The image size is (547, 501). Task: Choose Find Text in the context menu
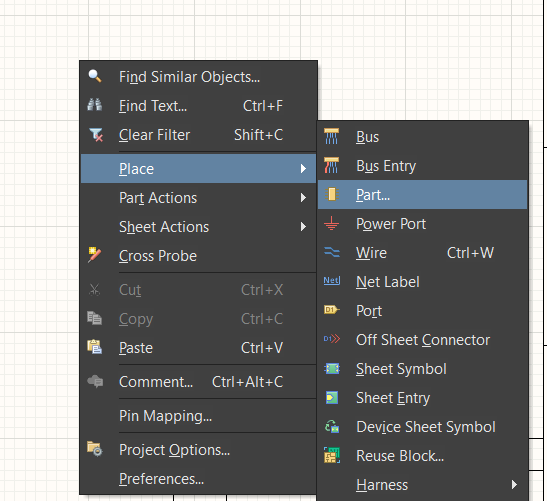[198, 106]
